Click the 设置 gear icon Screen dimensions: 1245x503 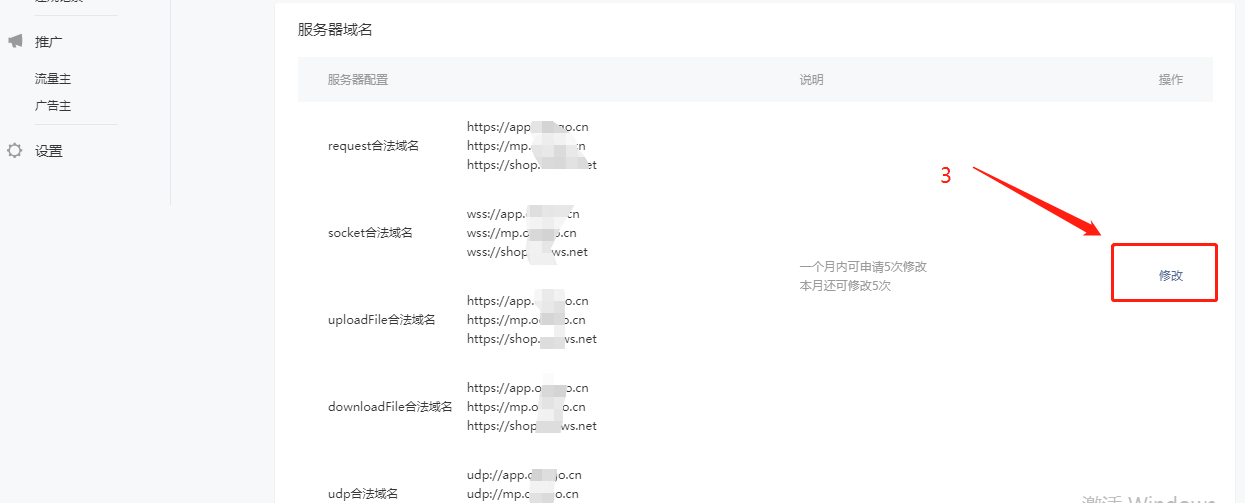[x=15, y=151]
